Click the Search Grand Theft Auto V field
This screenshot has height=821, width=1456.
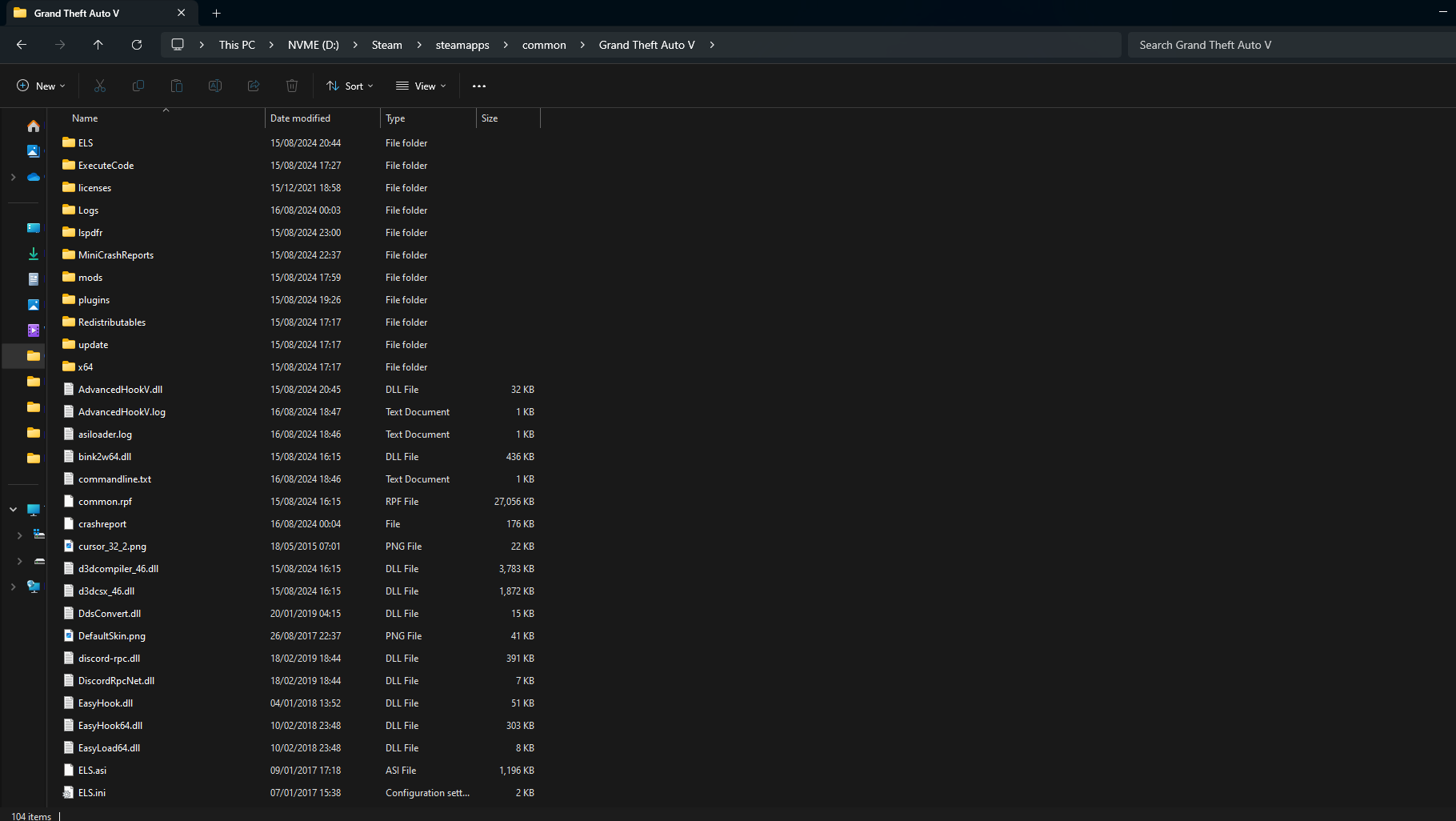[1291, 45]
